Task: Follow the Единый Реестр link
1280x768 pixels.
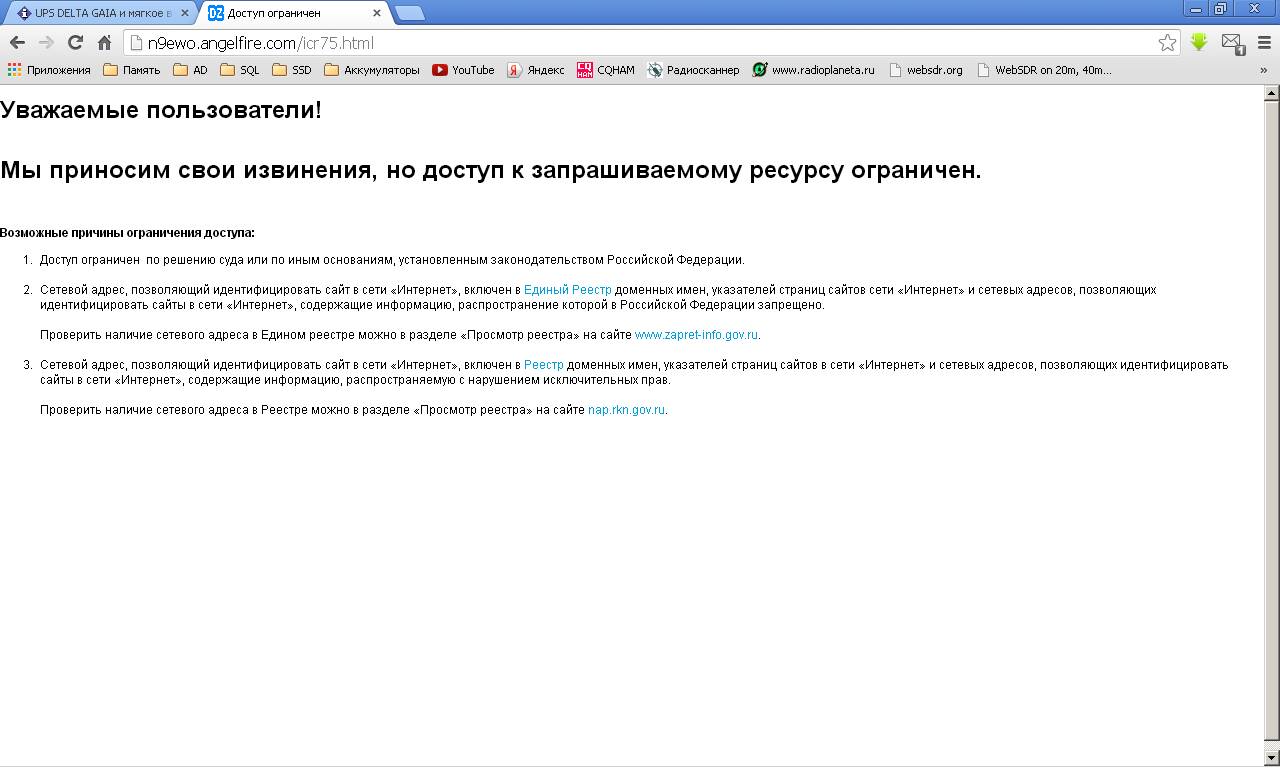Action: [x=567, y=290]
